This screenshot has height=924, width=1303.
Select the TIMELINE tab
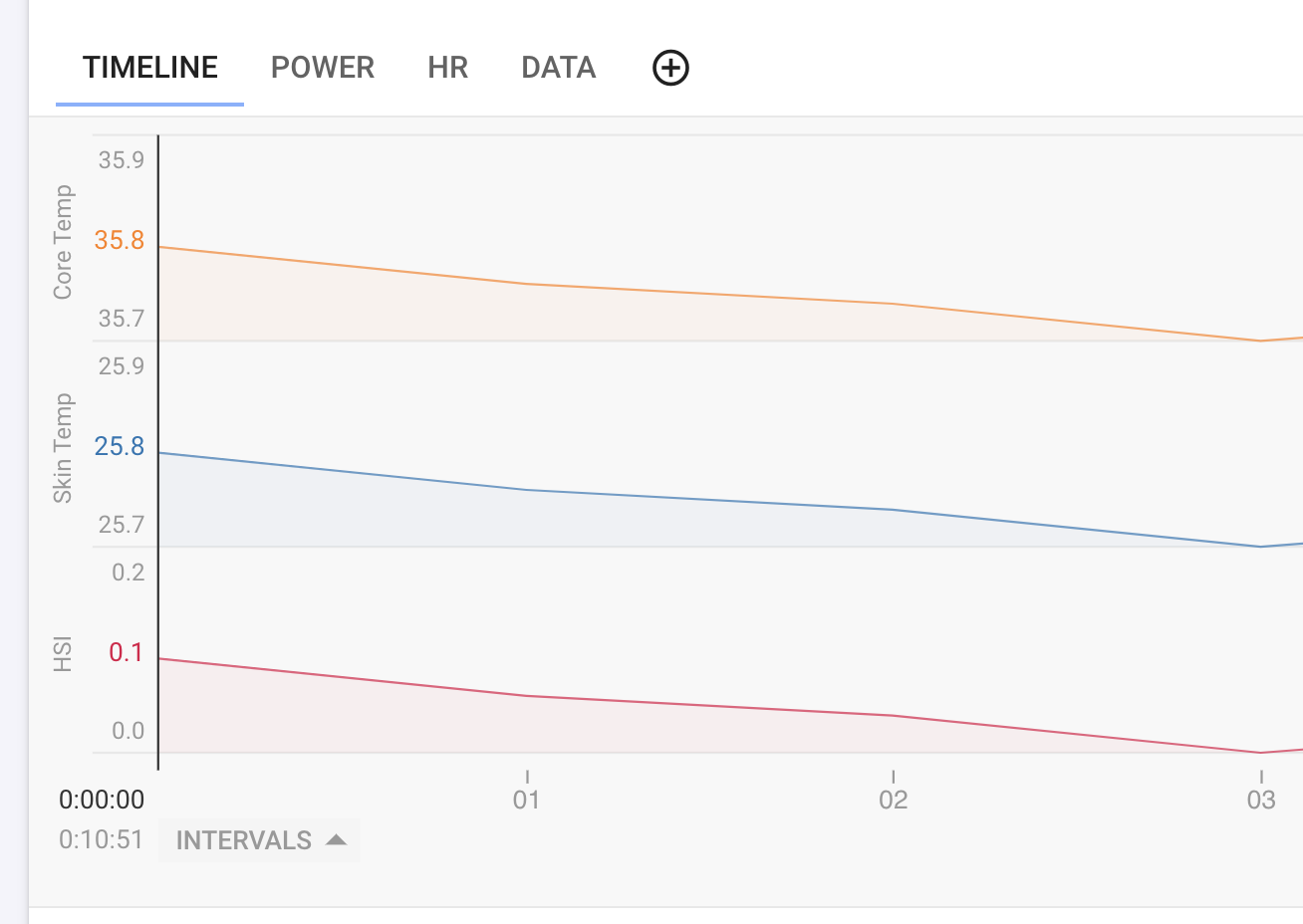tap(150, 68)
